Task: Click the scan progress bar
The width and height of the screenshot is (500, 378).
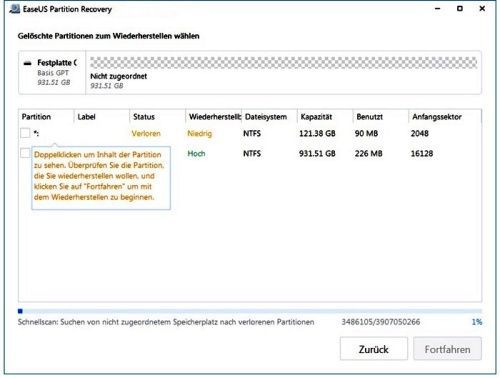Action: 250,311
